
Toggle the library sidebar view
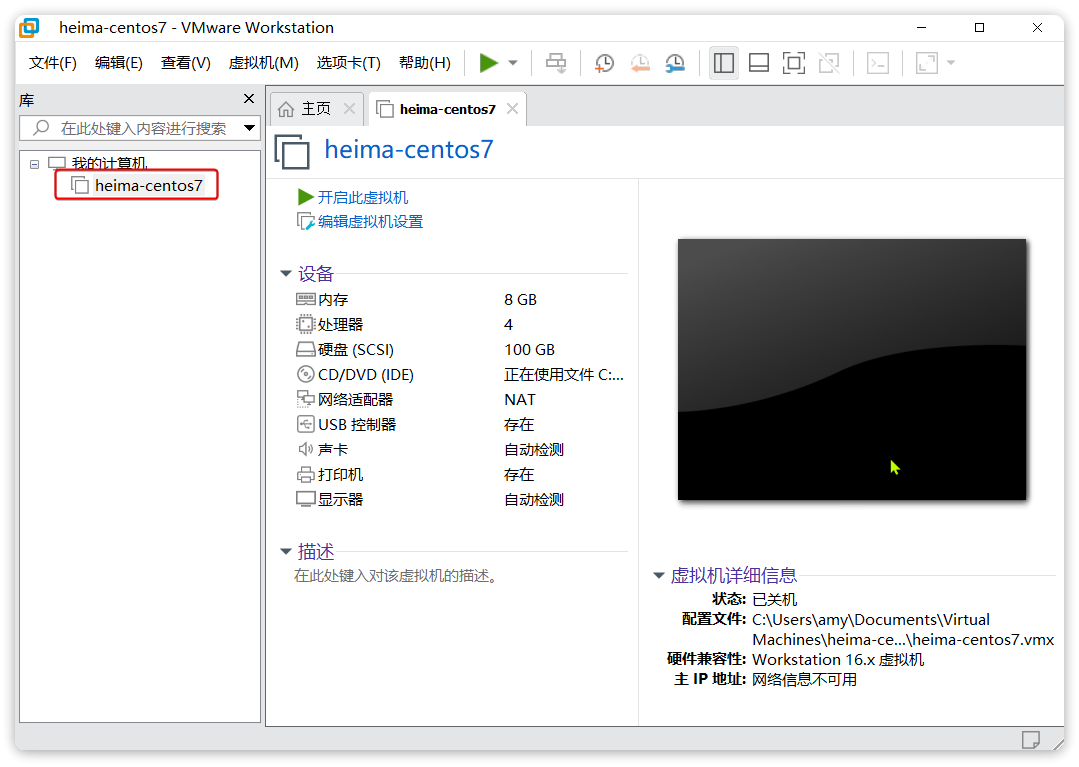723,63
